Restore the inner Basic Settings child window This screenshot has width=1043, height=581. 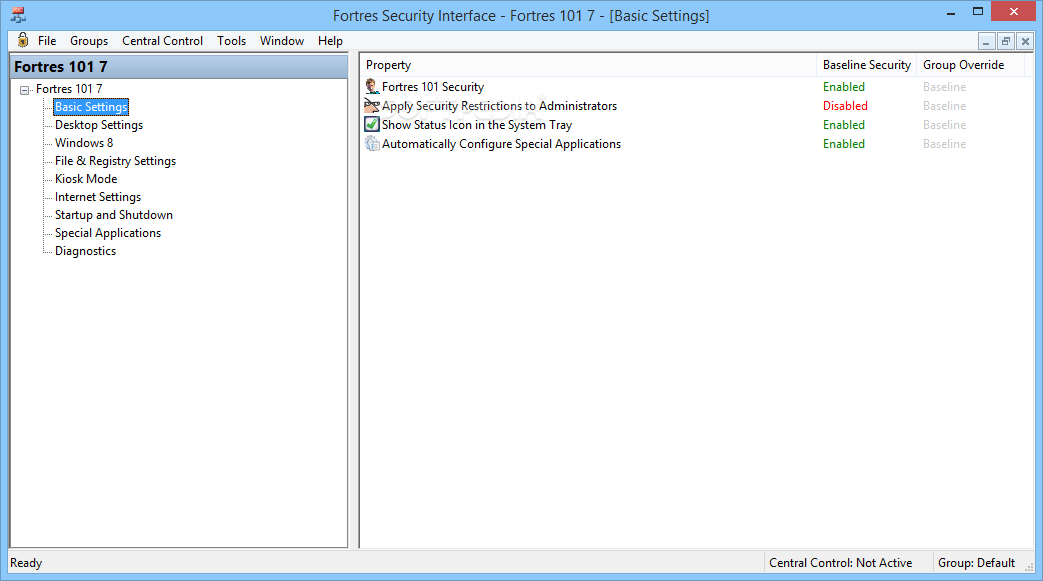coord(1006,41)
